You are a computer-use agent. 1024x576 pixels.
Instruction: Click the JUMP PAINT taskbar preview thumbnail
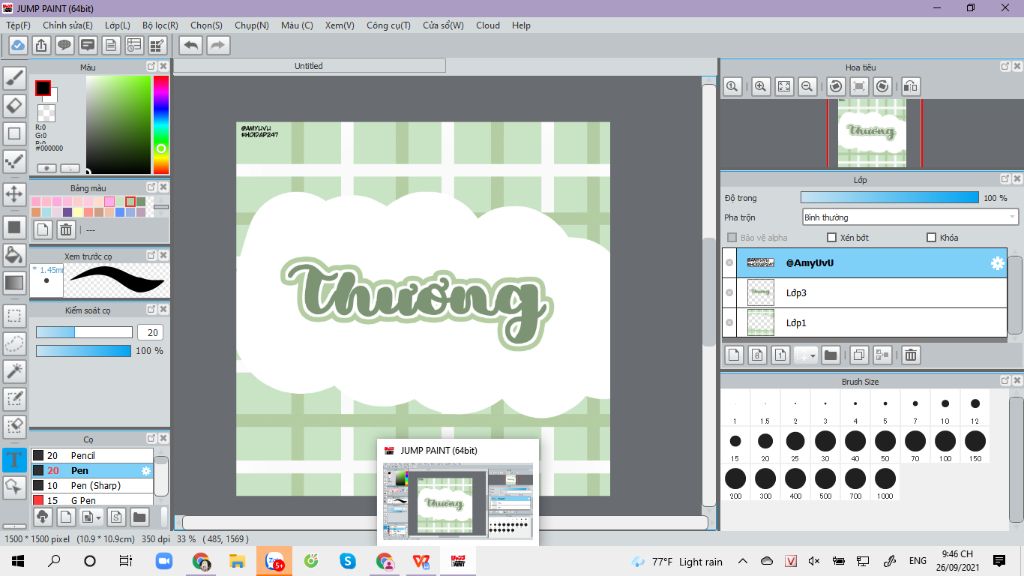458,501
